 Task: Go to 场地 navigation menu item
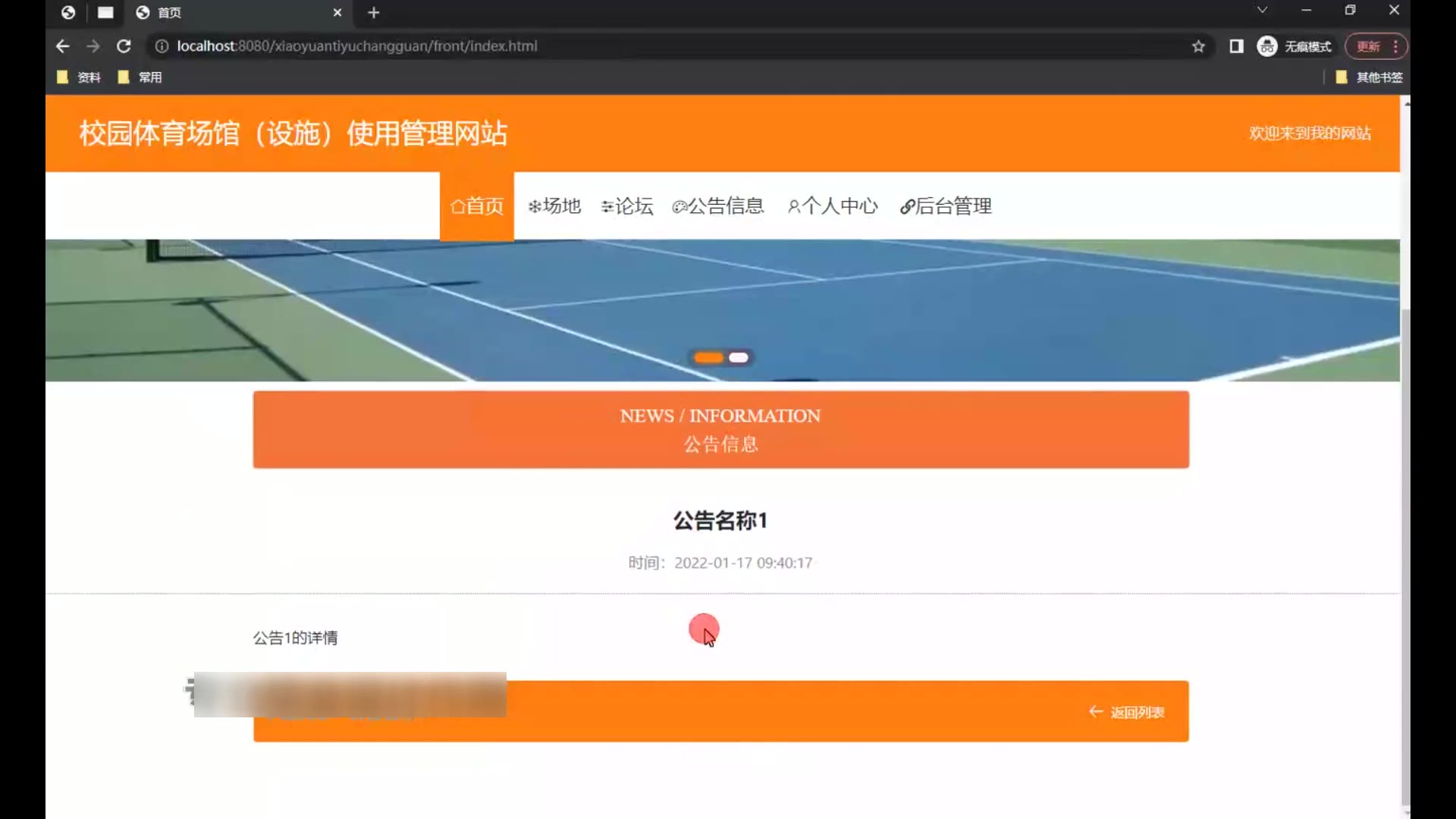point(554,206)
